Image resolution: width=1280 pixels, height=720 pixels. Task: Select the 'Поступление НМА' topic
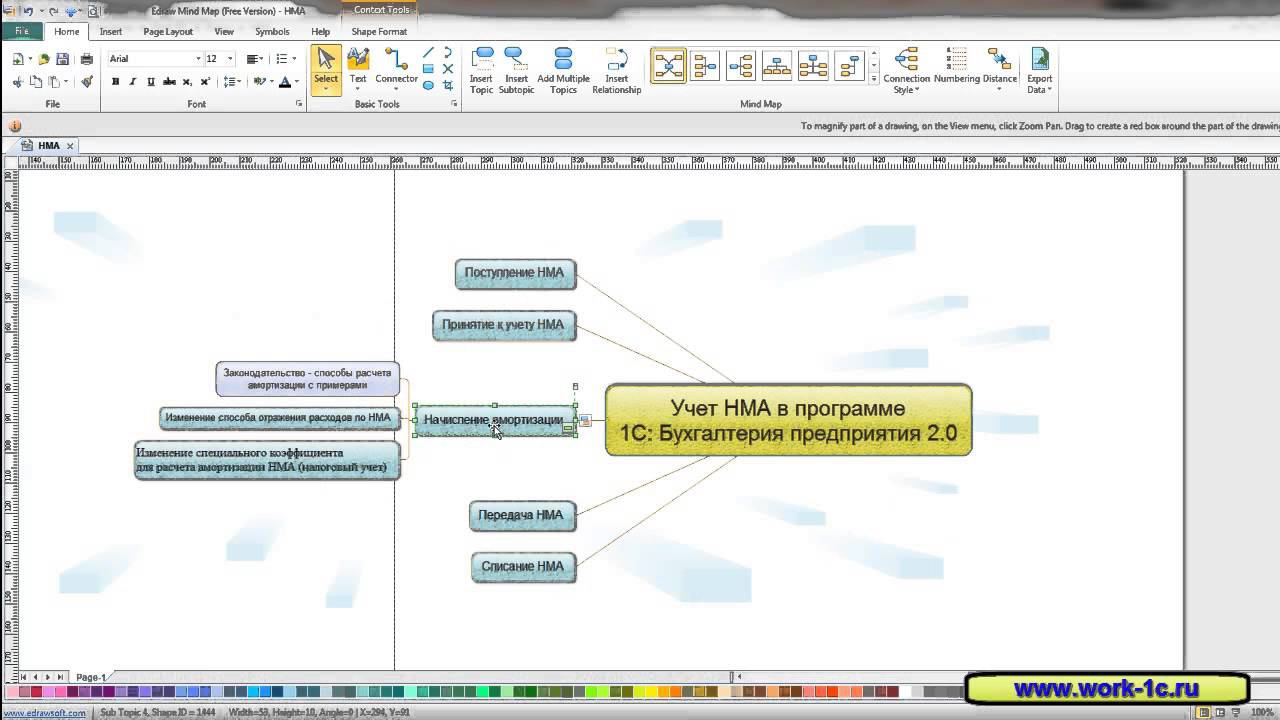click(x=515, y=273)
